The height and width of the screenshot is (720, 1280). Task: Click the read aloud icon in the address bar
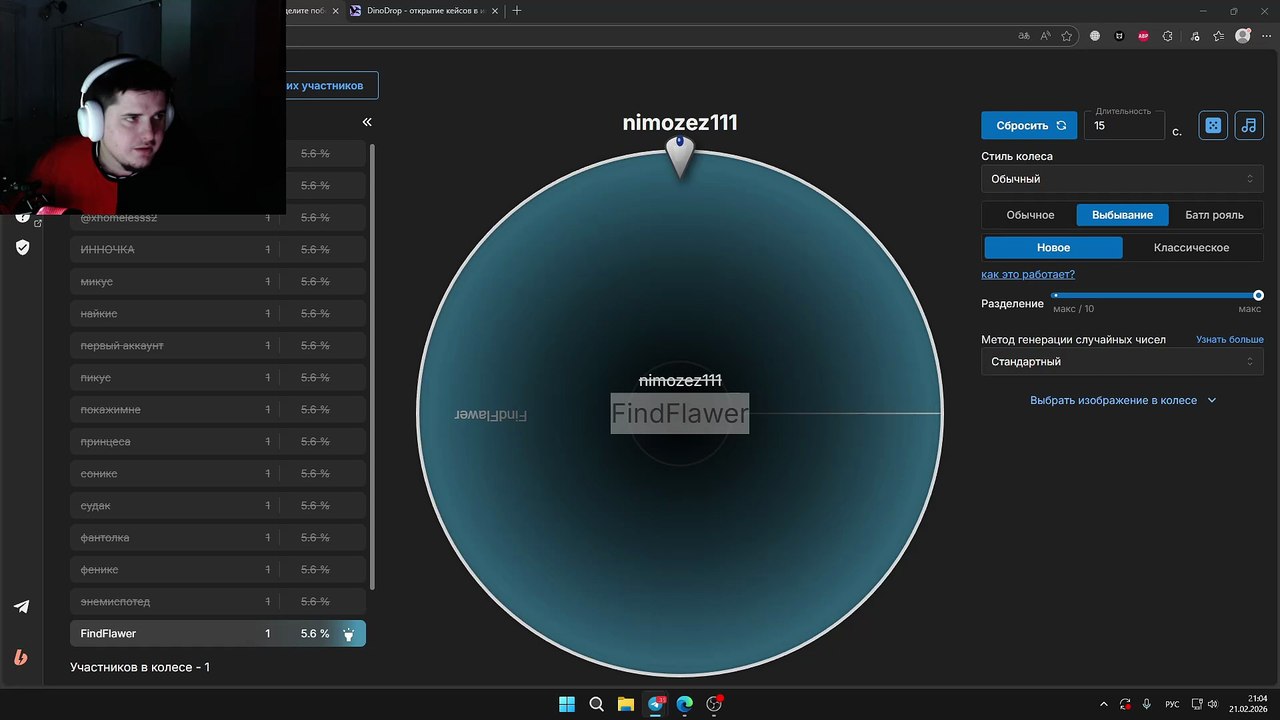tap(1046, 36)
